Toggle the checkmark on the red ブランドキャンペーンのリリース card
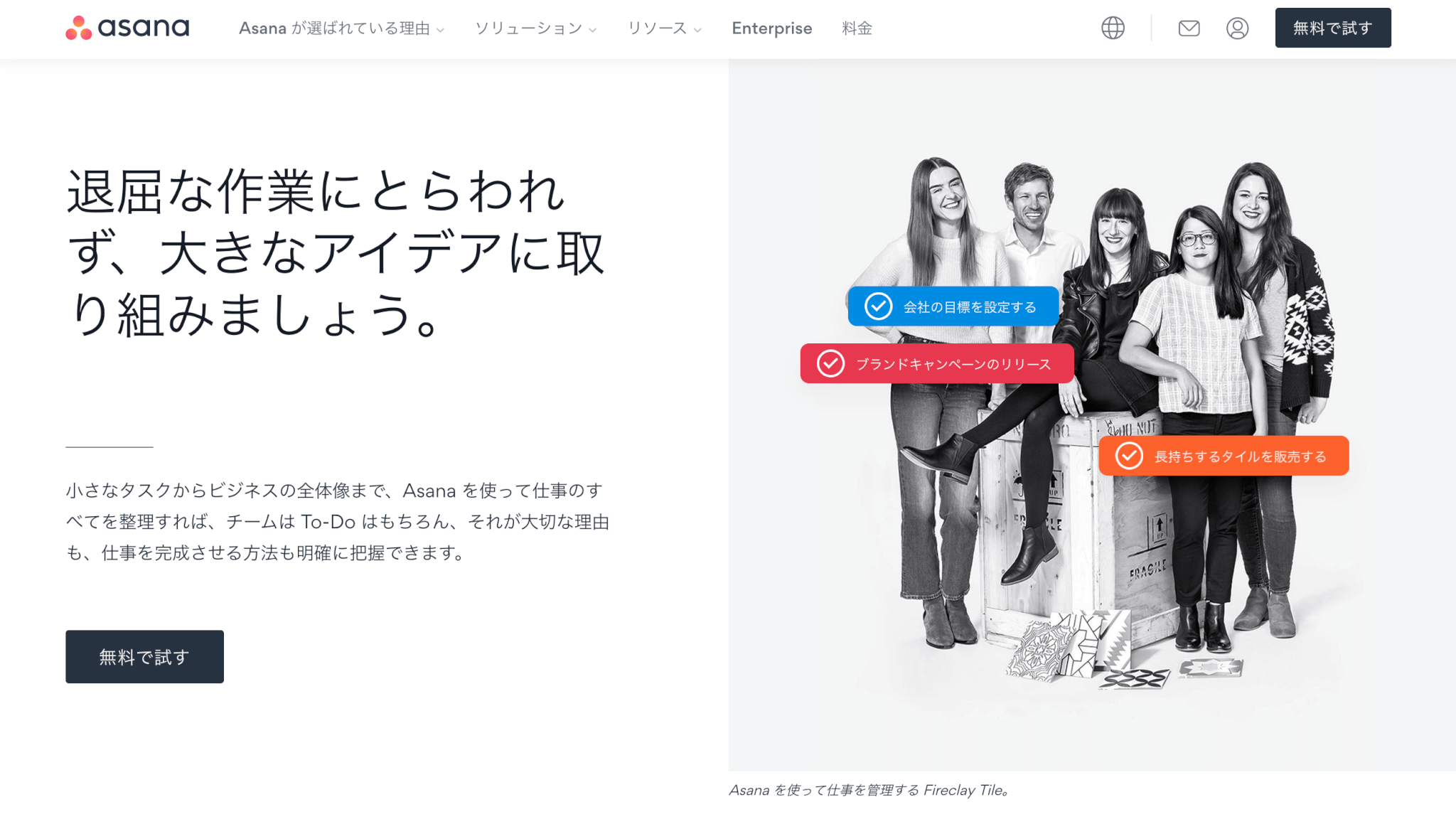 point(830,363)
